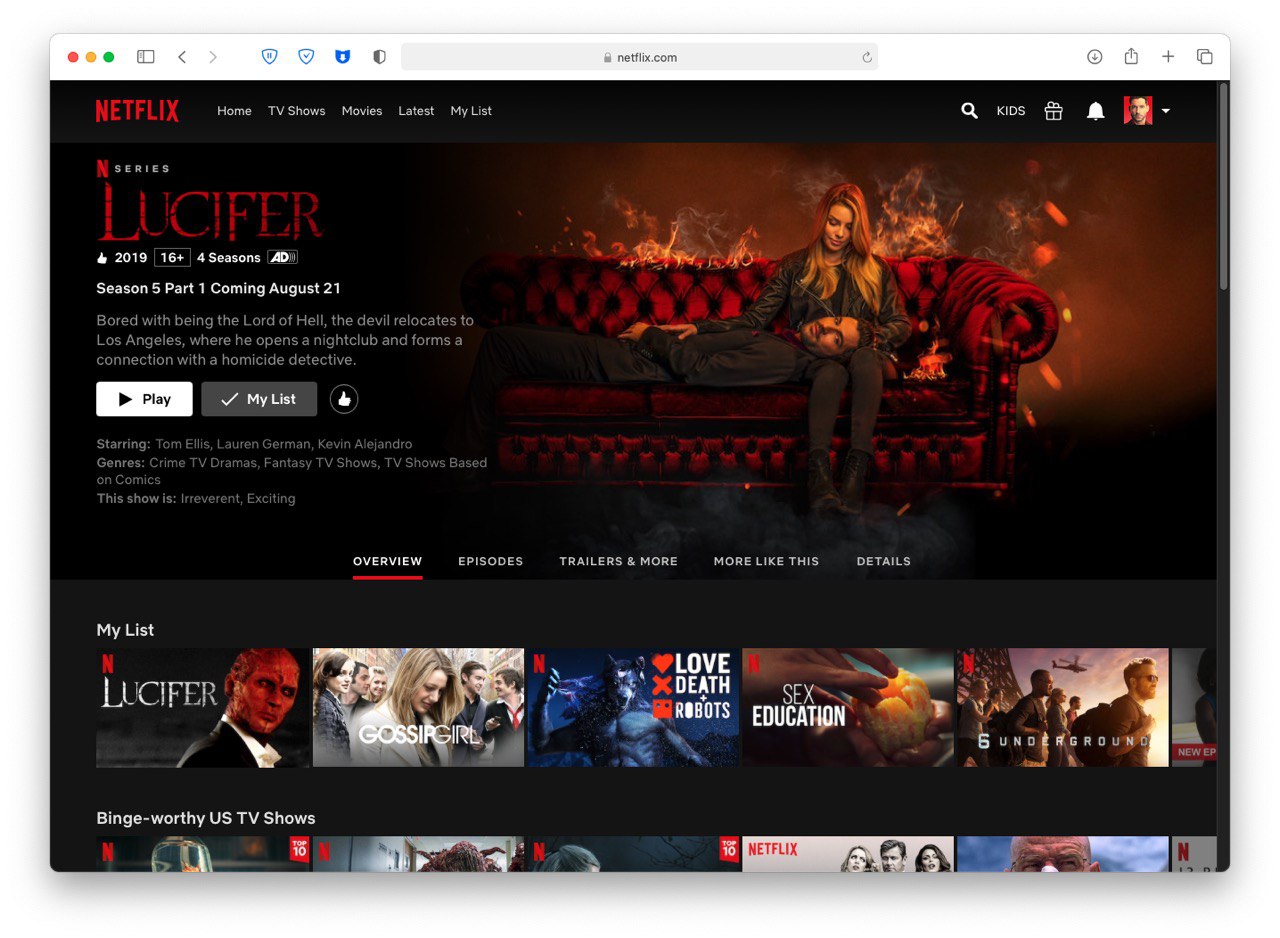Click blue checkmark shield extension icon
Screen dimensions: 1280x938
(306, 57)
